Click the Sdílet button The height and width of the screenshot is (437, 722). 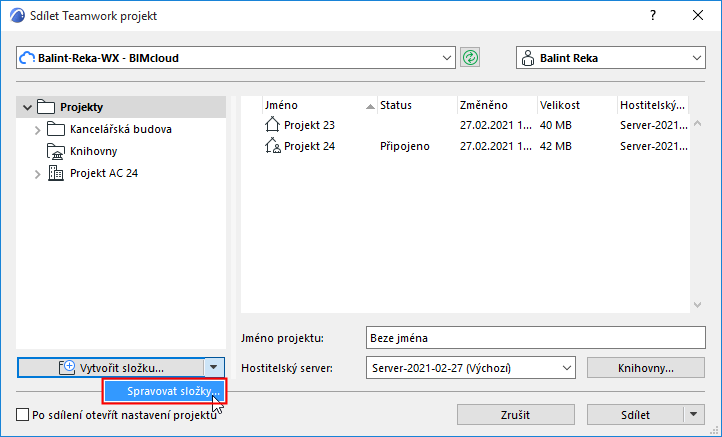[x=635, y=415]
